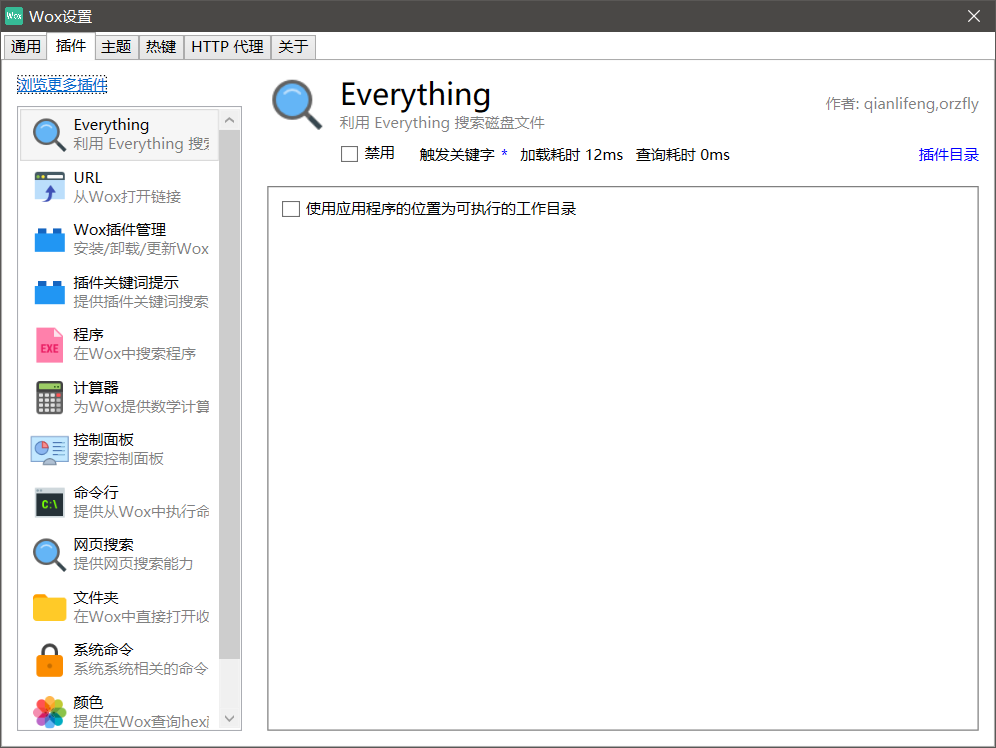Click the trigger keyword asterisk value
996x748 pixels.
tap(504, 153)
